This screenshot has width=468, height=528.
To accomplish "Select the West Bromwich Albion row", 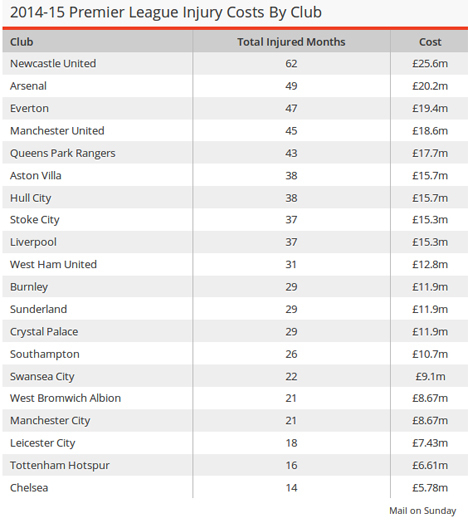I will tap(235, 398).
